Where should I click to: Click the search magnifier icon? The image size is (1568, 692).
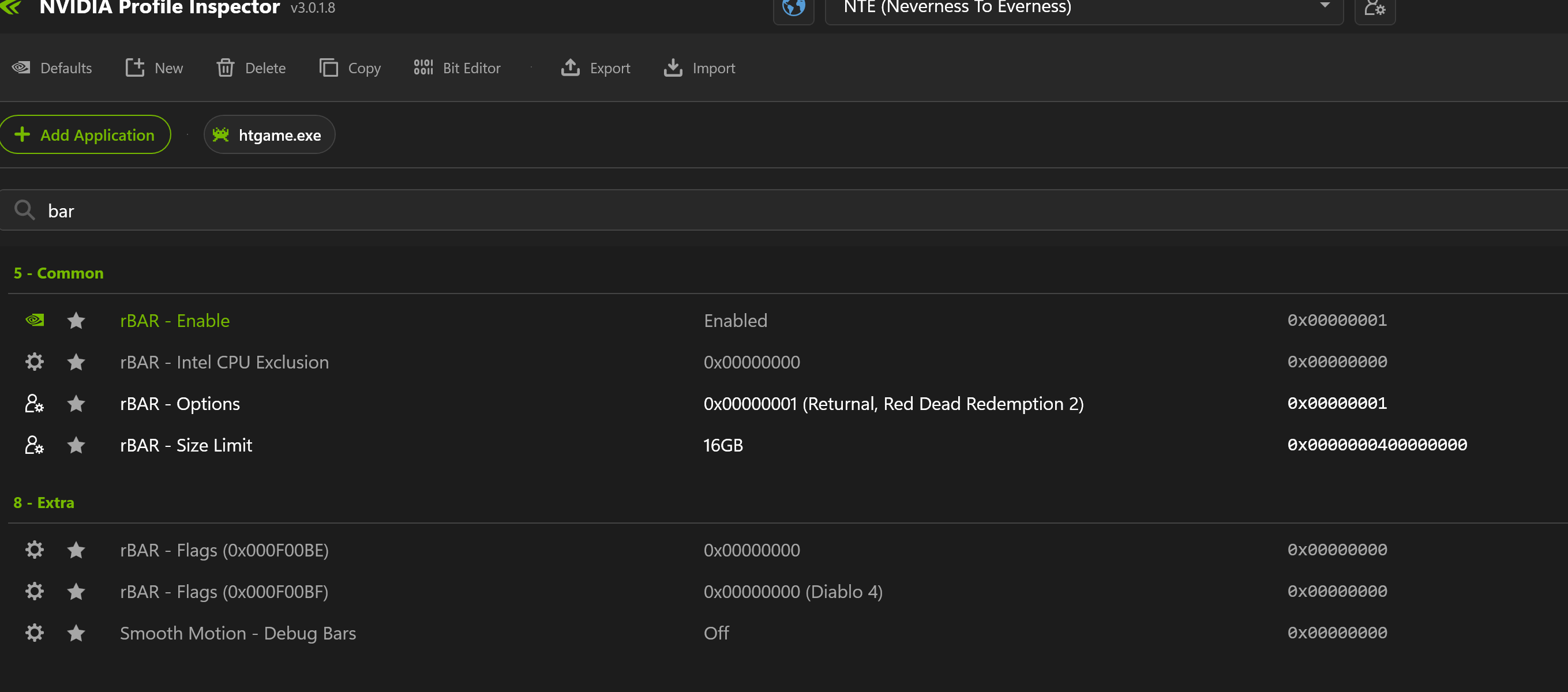24,210
